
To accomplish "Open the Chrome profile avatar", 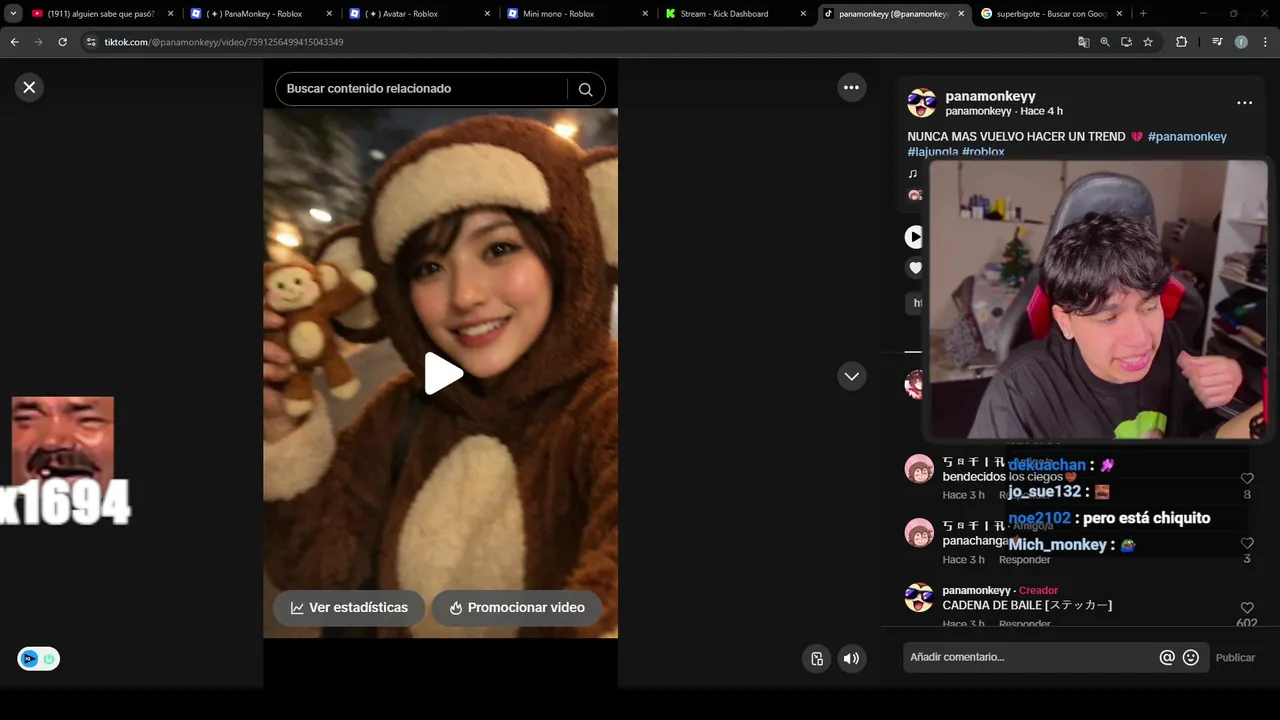I will tap(1241, 42).
